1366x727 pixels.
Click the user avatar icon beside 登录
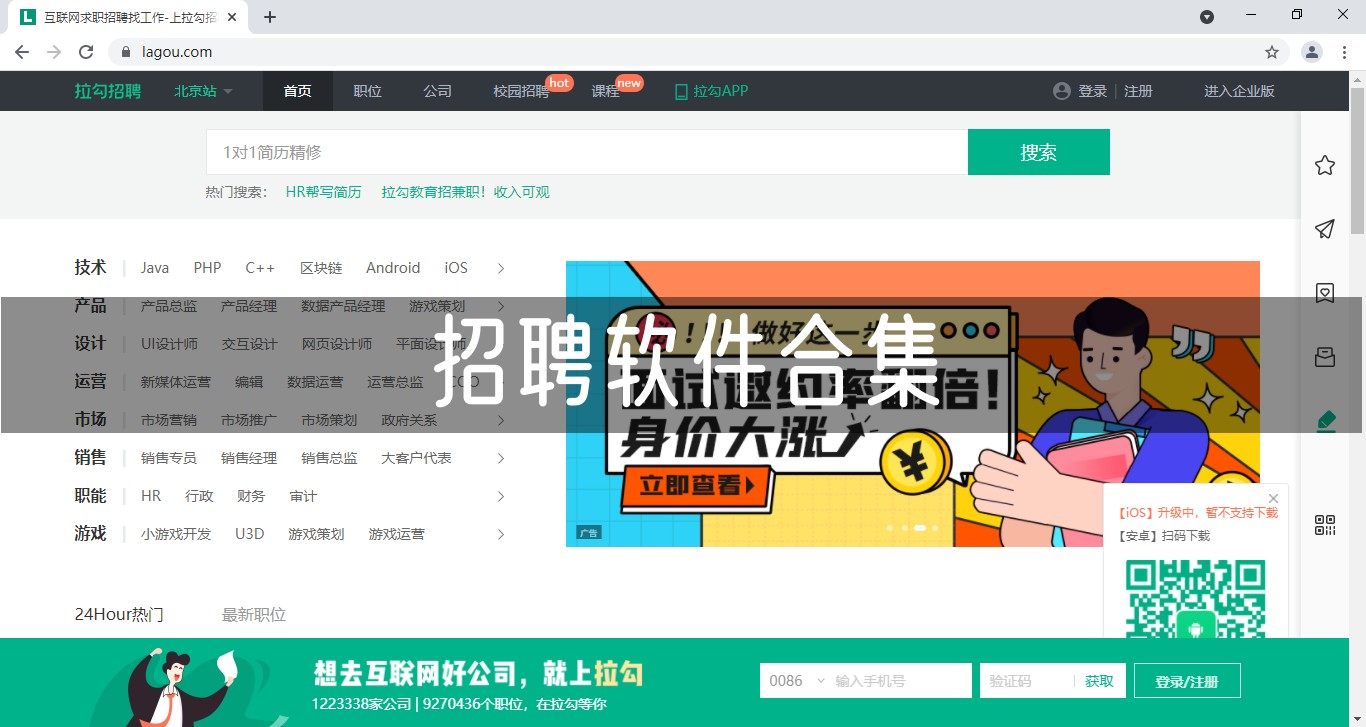coord(1062,91)
